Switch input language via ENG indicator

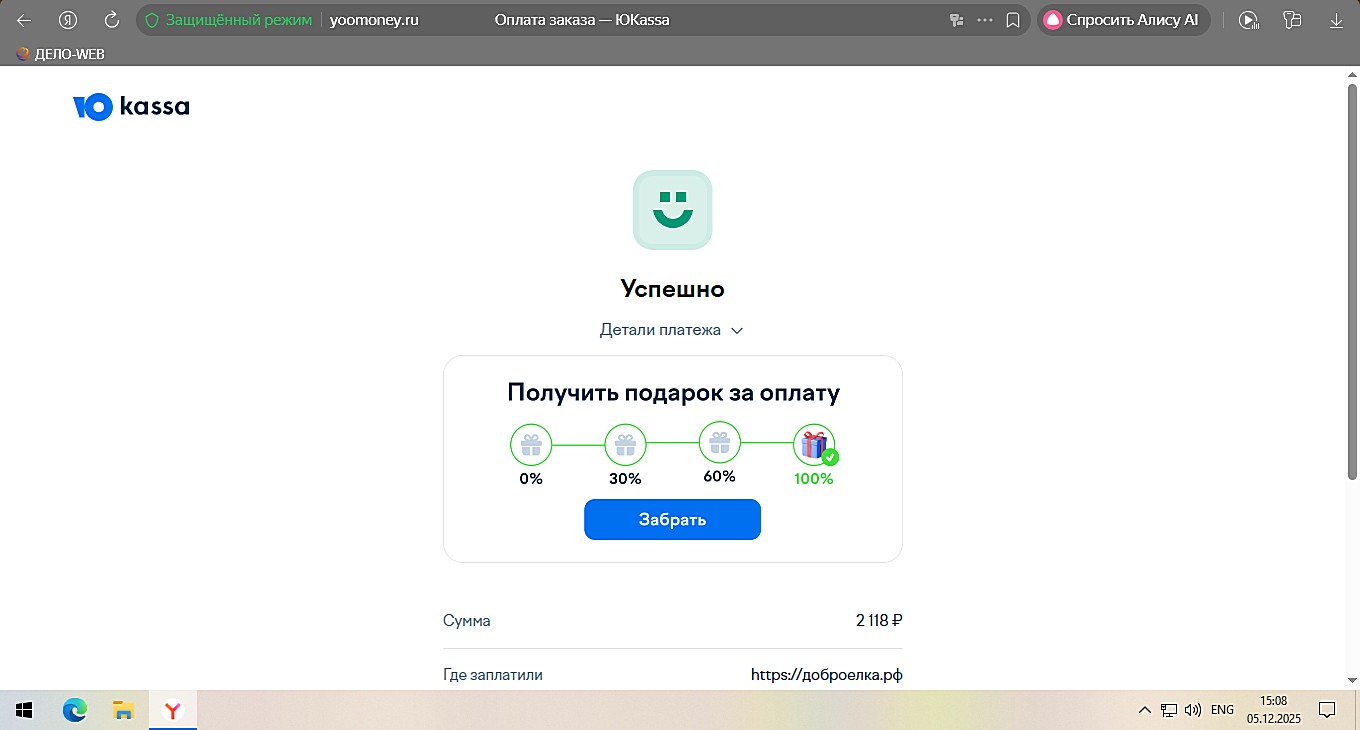(1222, 710)
